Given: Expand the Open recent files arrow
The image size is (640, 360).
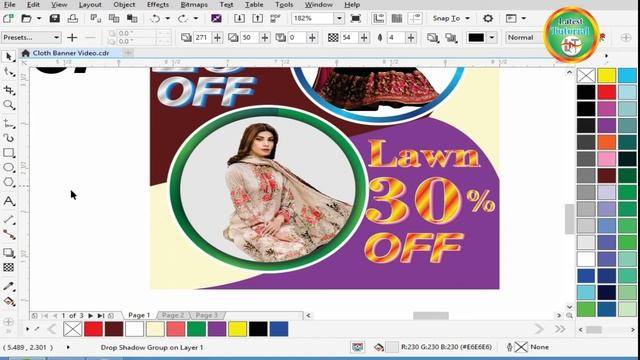Looking at the screenshot, I should 39,18.
